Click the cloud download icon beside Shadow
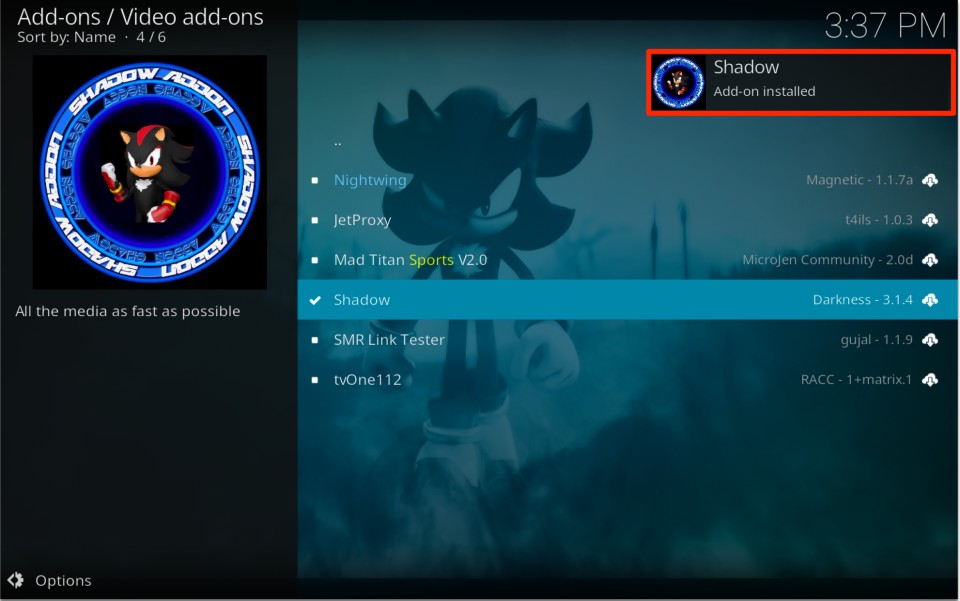Screen dimensions: 960x601 coord(930,299)
